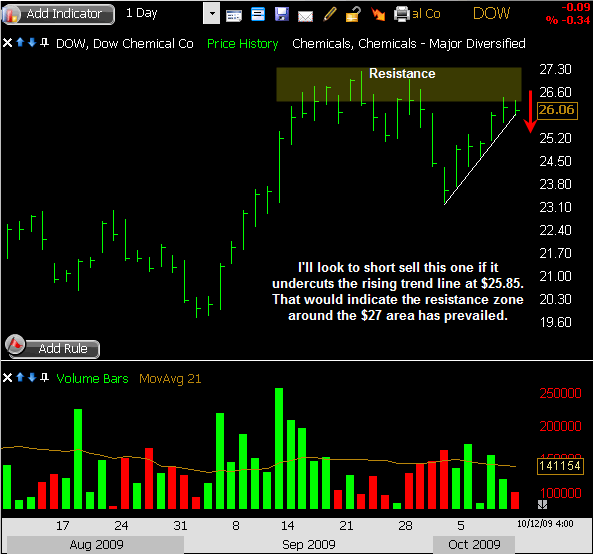
Task: Click the 141154 volume value tag
Action: 560,466
